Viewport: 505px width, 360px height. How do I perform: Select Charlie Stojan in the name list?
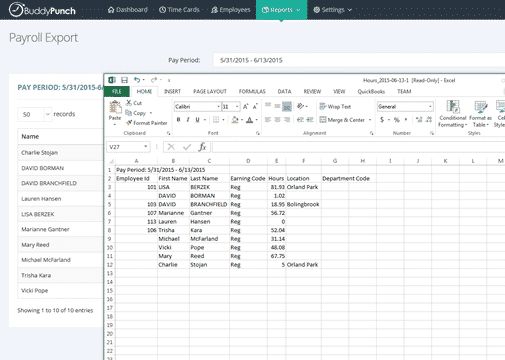39,152
